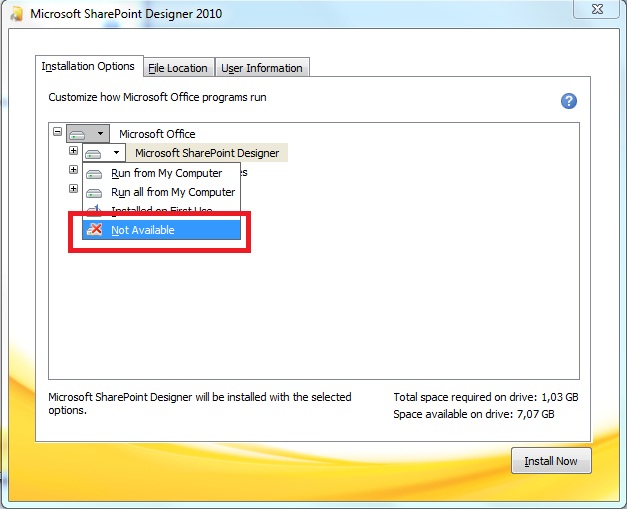Close the SharePoint Designer setup window
The image size is (627, 509).
coord(597,9)
